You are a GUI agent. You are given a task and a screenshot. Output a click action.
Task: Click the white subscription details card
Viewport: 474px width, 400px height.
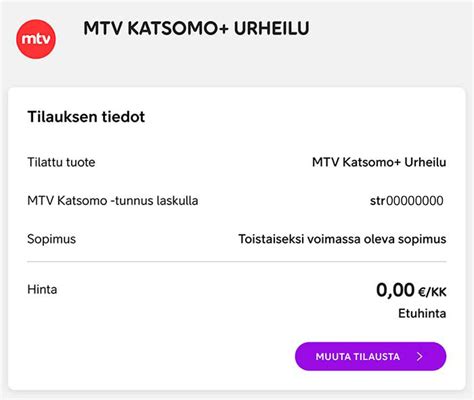(237, 239)
